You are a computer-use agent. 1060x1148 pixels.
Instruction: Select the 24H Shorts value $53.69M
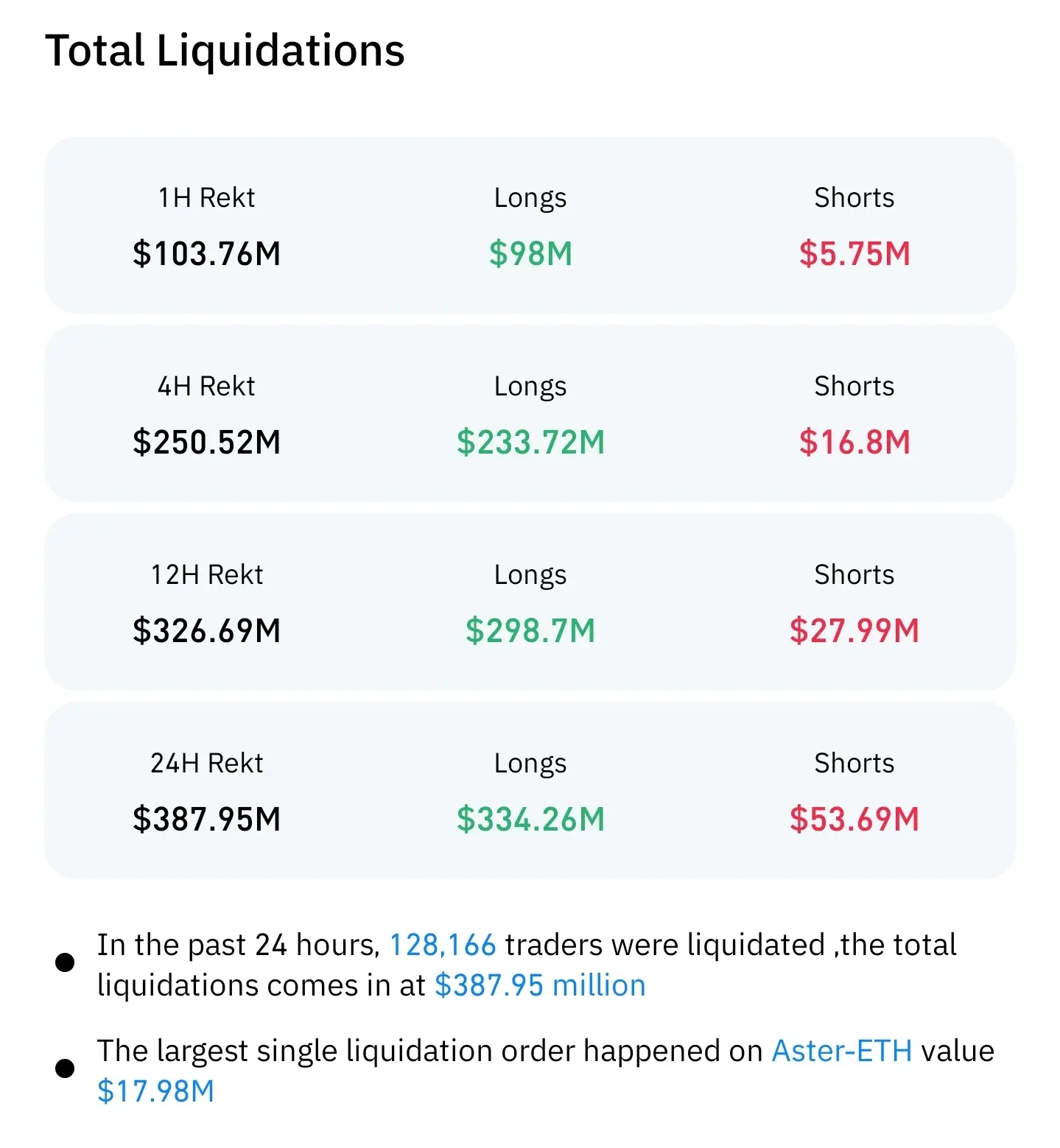(854, 820)
